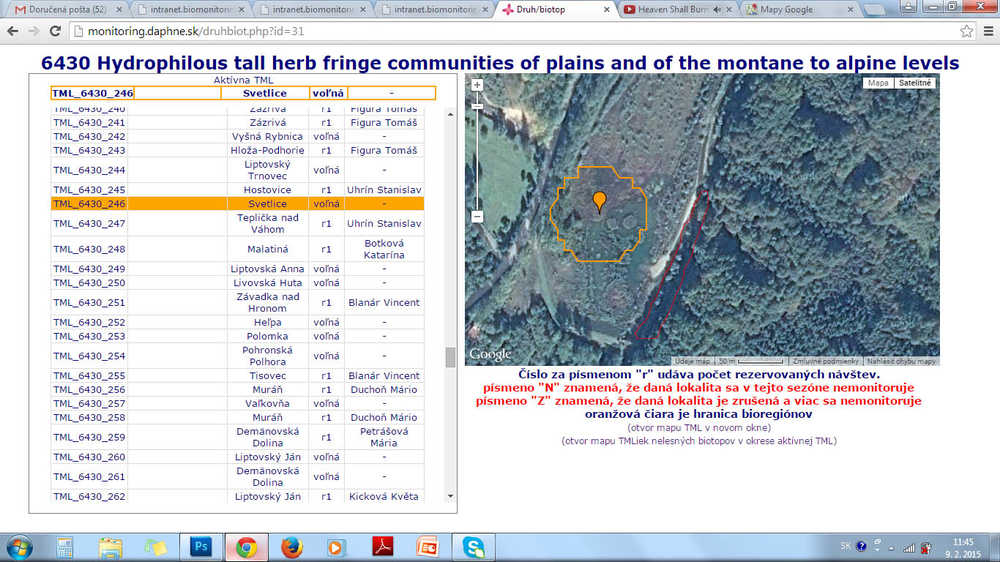This screenshot has height=562, width=1000.
Task: Close the Druh/biotop tab
Action: [x=606, y=10]
